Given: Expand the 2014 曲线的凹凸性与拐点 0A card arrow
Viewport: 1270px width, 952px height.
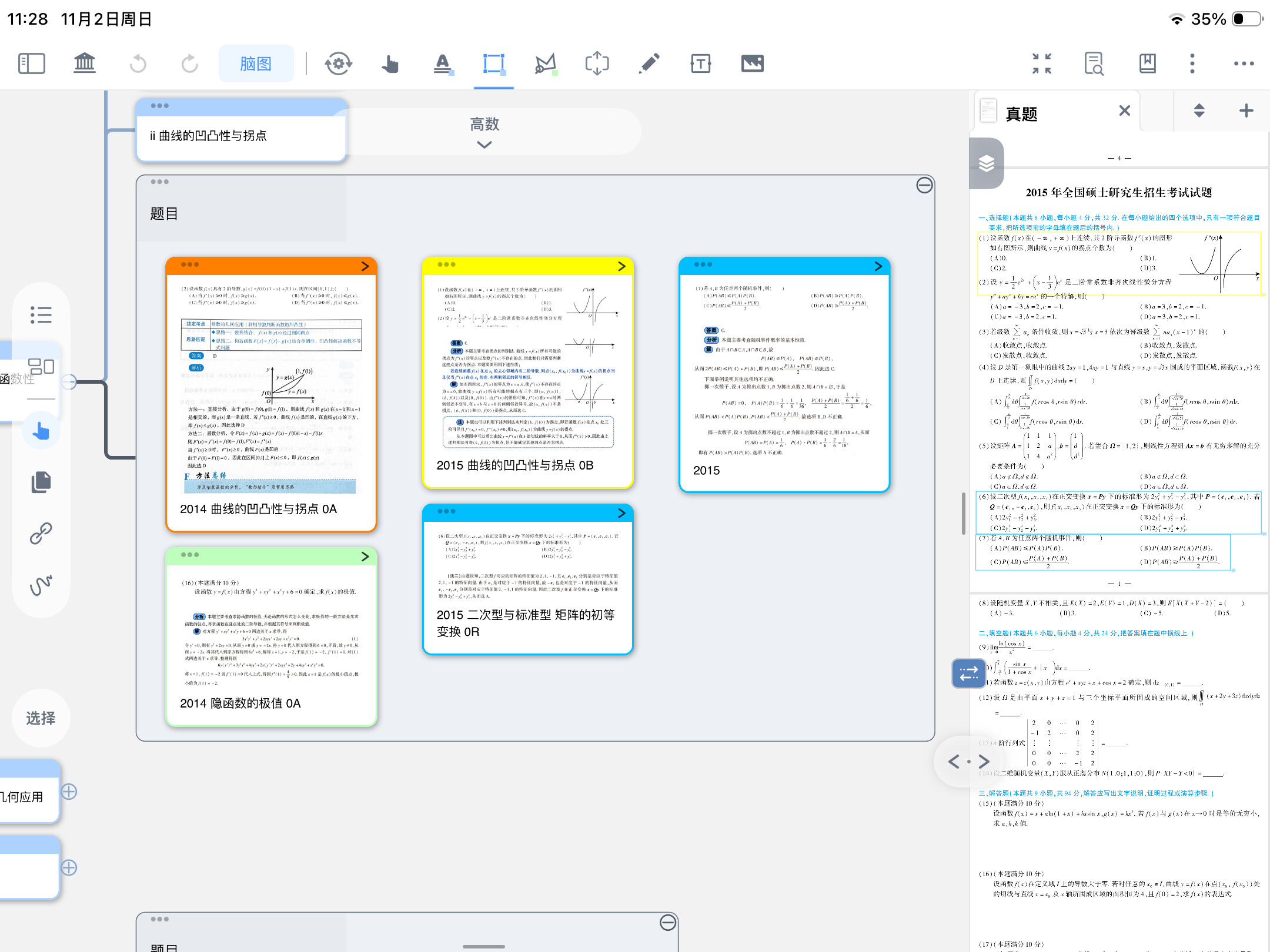Looking at the screenshot, I should [x=365, y=266].
